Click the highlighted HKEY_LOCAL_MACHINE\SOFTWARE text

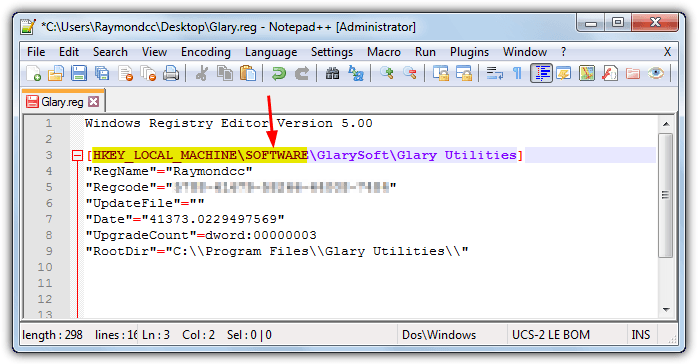coord(200,155)
